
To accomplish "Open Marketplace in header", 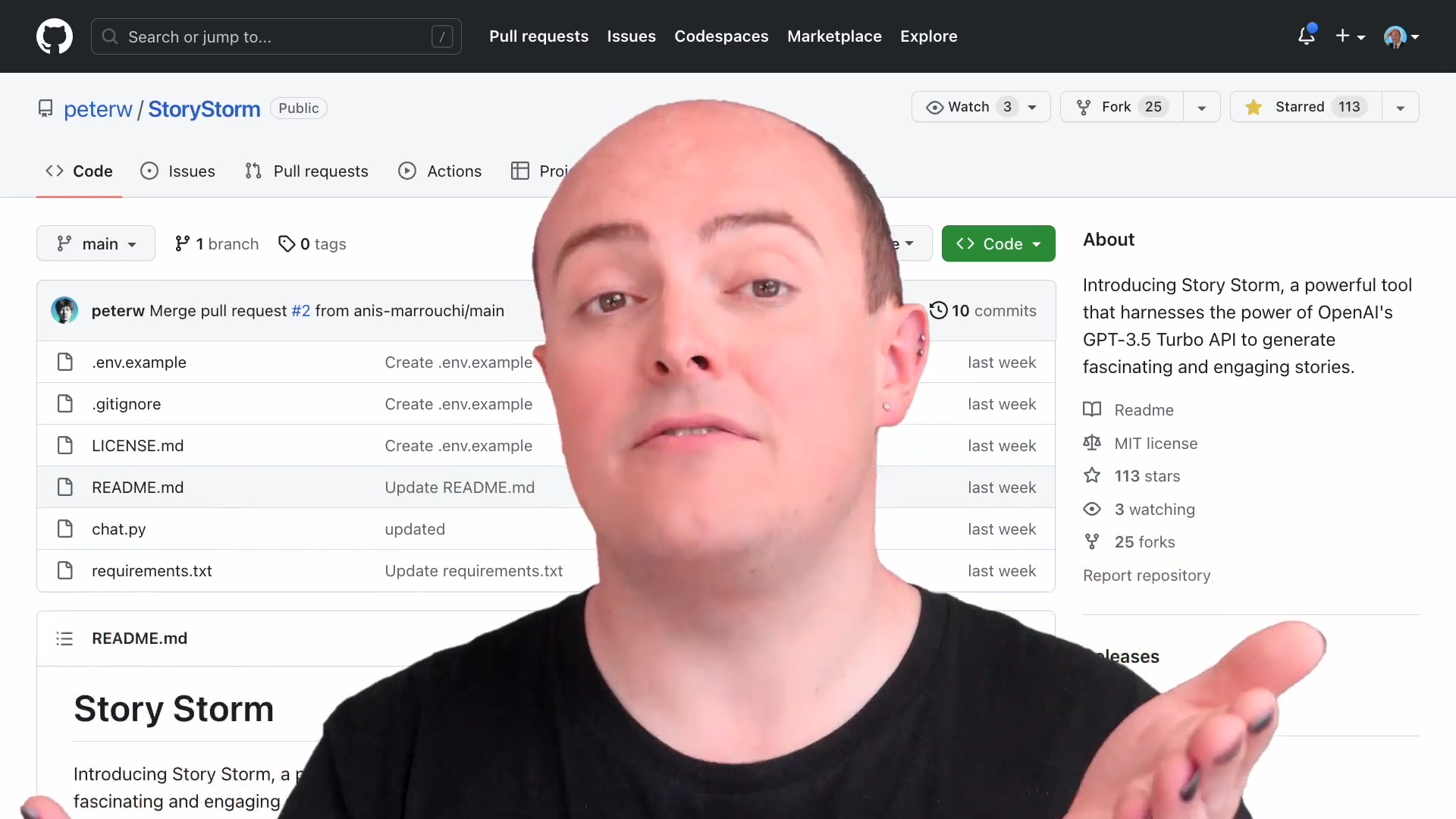I will (x=834, y=36).
